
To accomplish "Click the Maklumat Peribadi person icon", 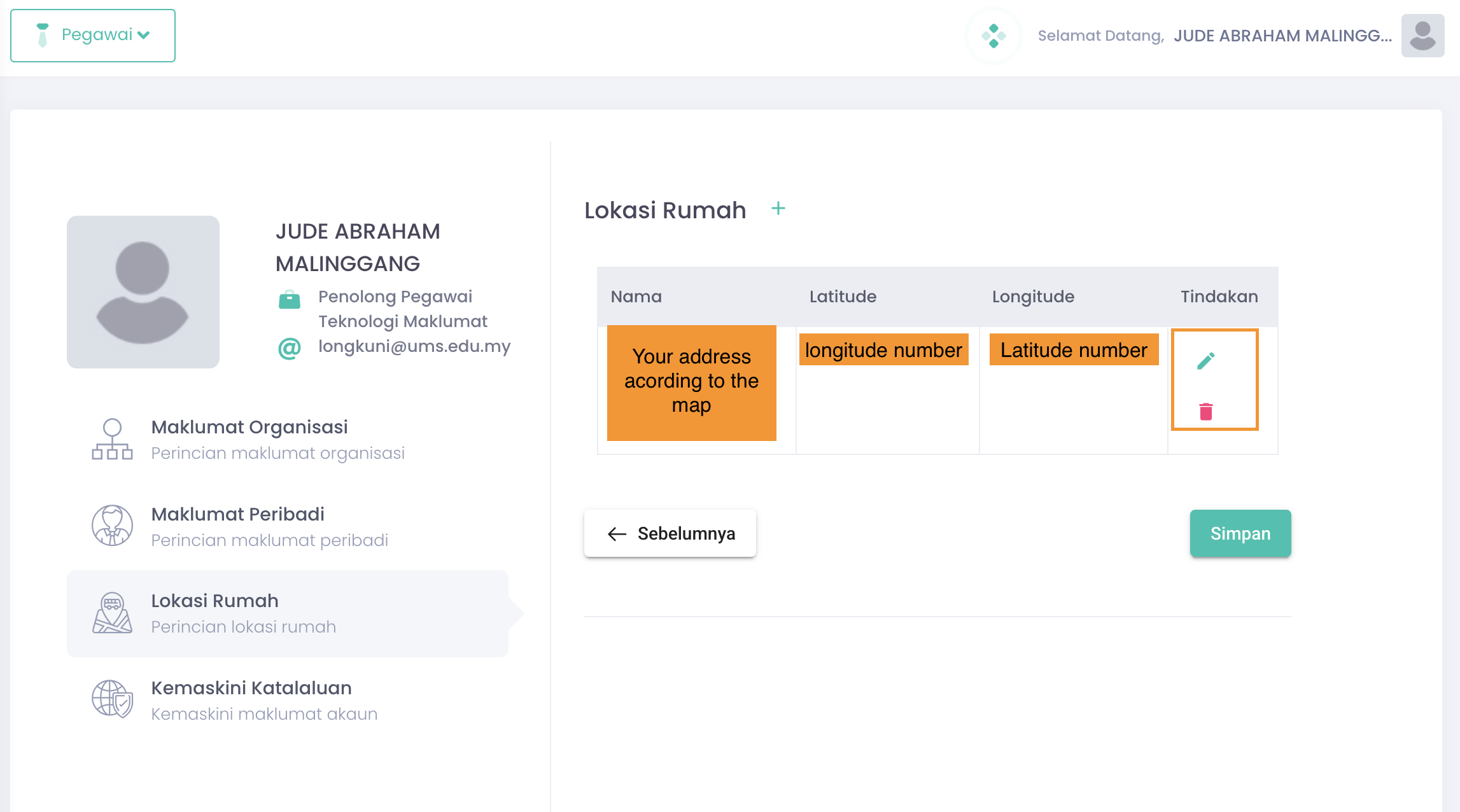I will 112,526.
